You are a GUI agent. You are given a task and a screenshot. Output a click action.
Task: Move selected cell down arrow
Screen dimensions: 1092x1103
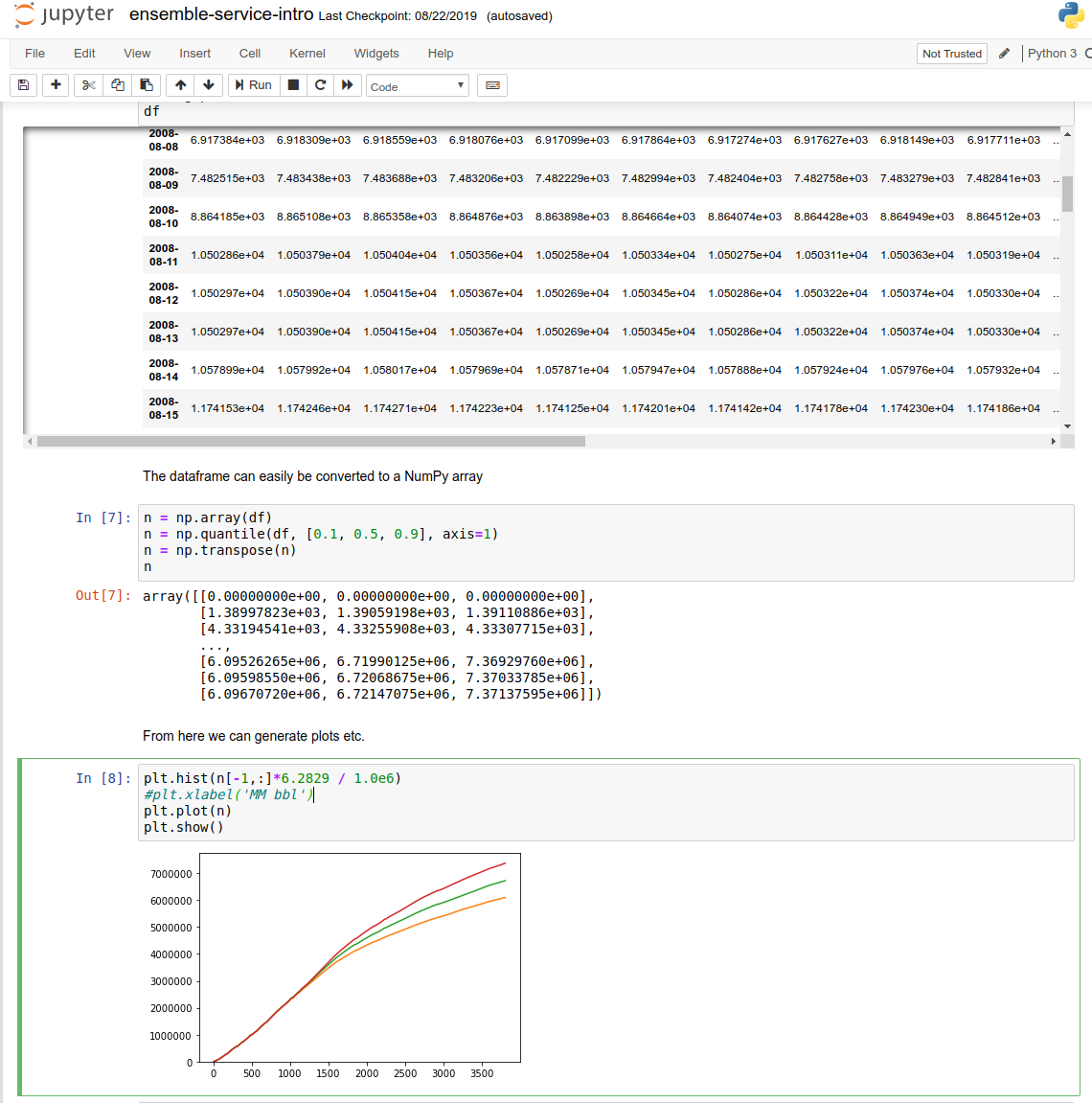[208, 85]
